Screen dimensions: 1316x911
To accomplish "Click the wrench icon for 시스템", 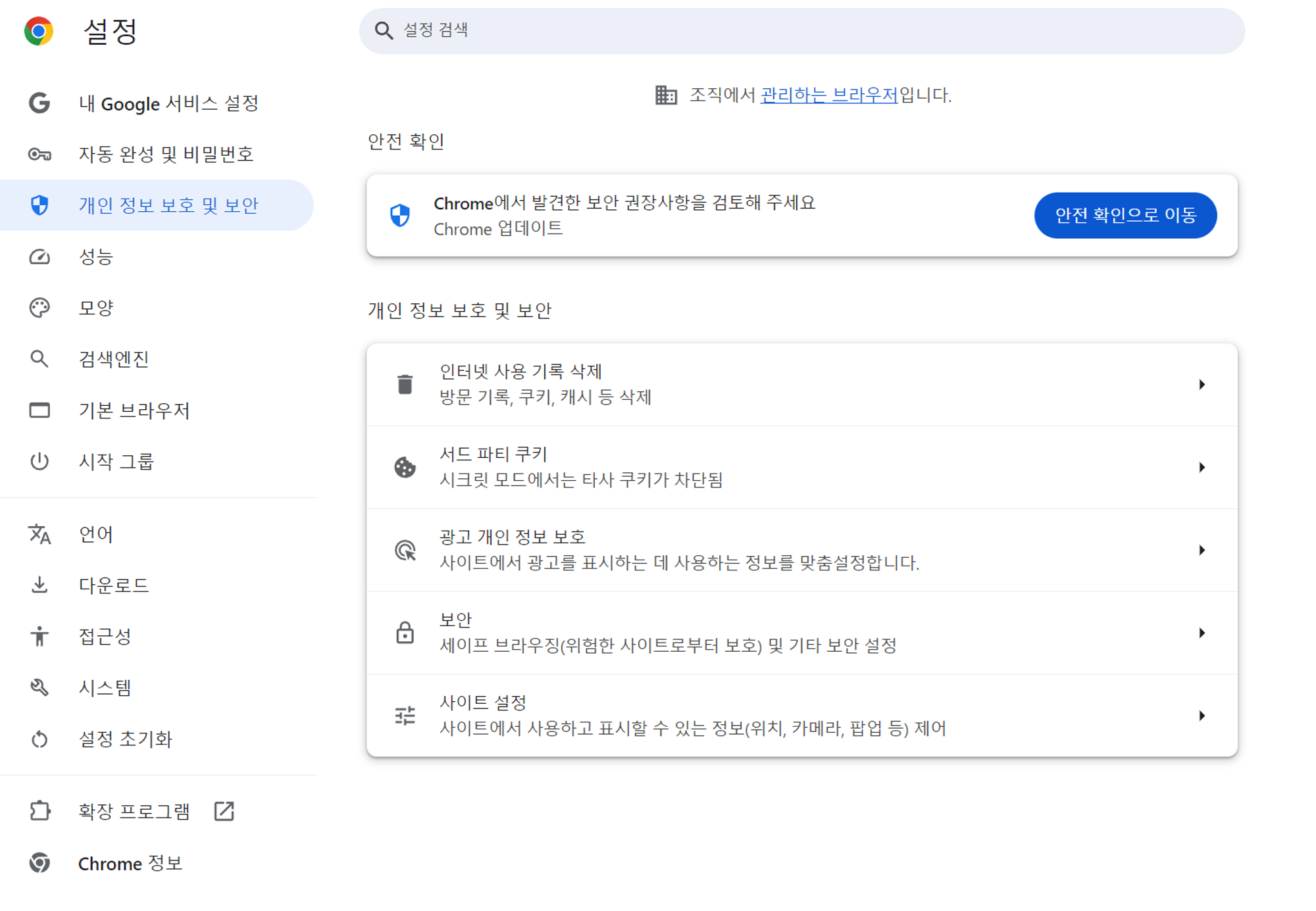I will click(39, 687).
